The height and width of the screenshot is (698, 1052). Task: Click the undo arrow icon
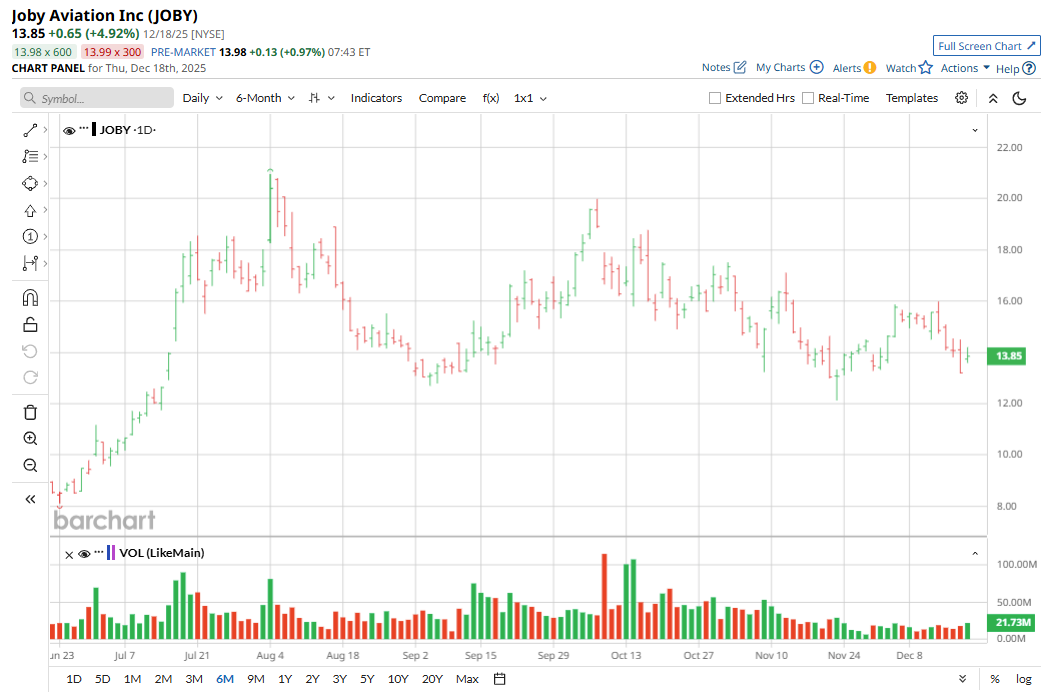pos(30,351)
